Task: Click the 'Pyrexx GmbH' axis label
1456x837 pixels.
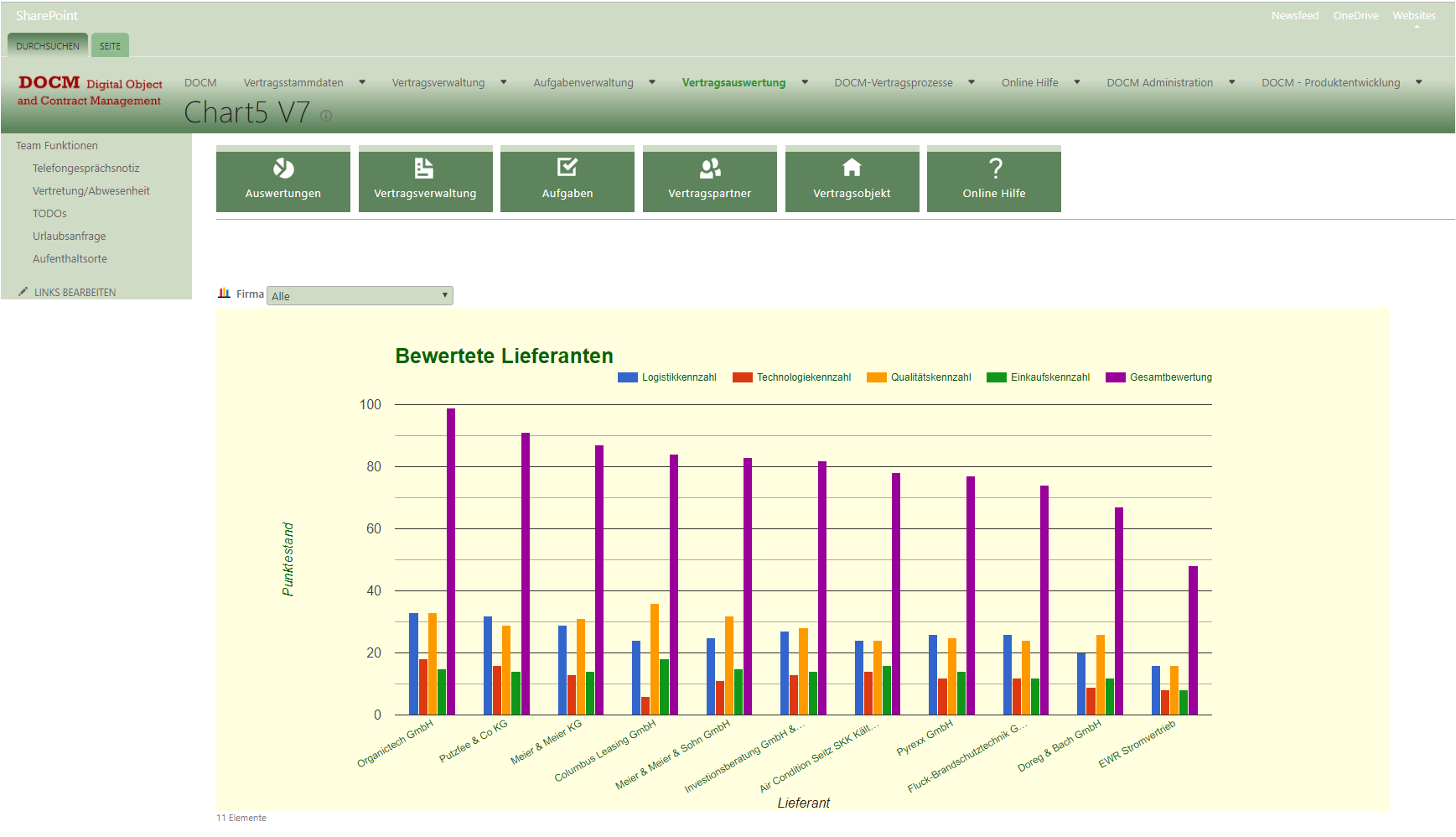Action: click(x=925, y=738)
